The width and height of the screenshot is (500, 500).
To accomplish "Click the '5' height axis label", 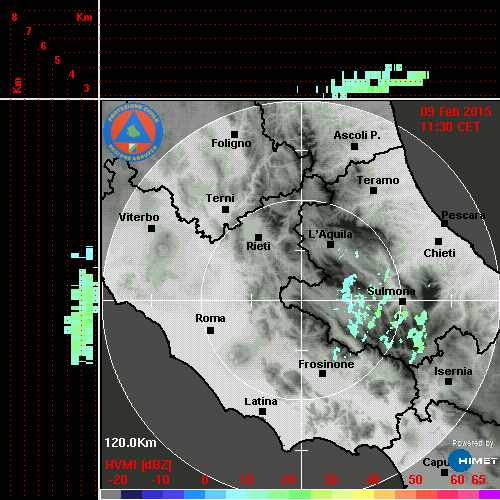I will (57, 60).
